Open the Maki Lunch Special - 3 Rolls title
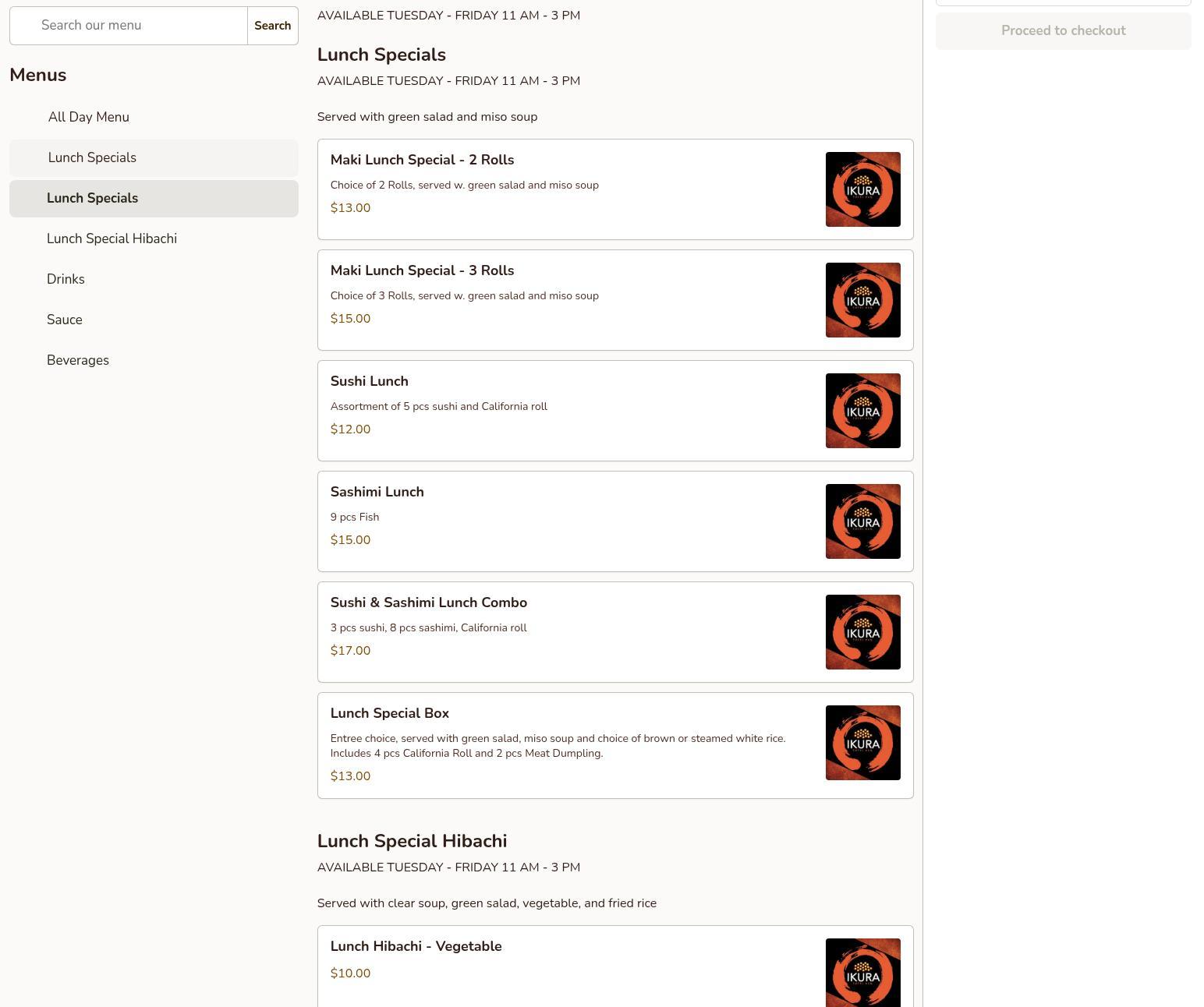Screen dimensions: 1204x1007 pyautogui.click(x=422, y=270)
